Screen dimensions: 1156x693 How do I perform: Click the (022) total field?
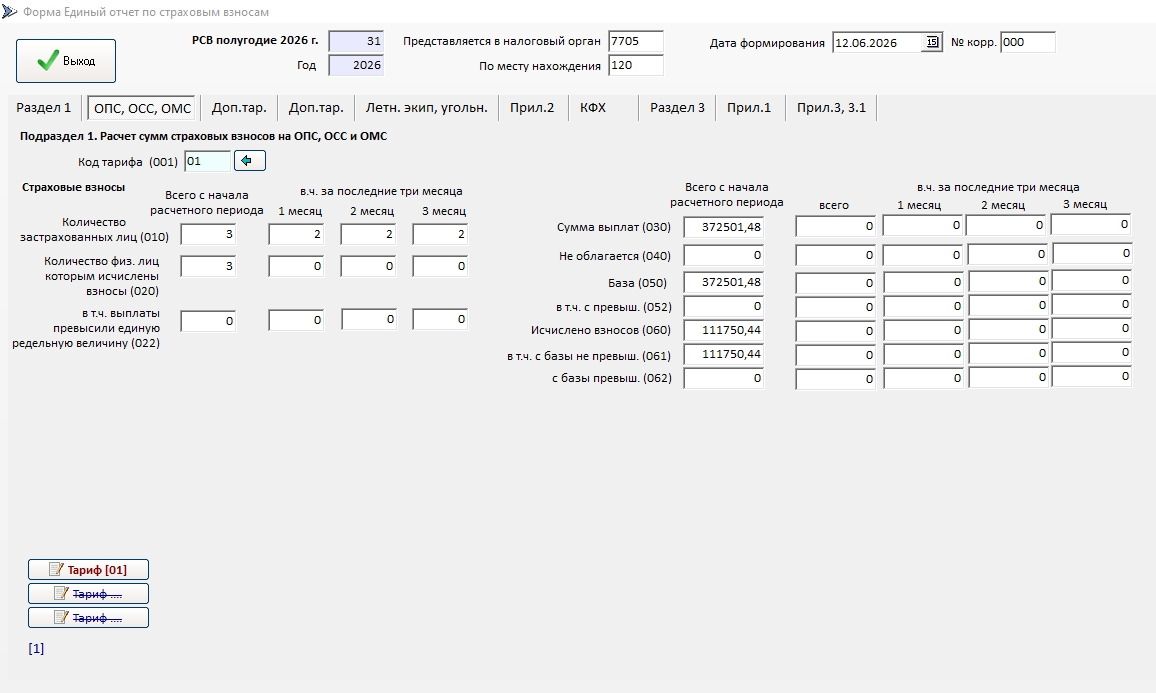[x=208, y=321]
